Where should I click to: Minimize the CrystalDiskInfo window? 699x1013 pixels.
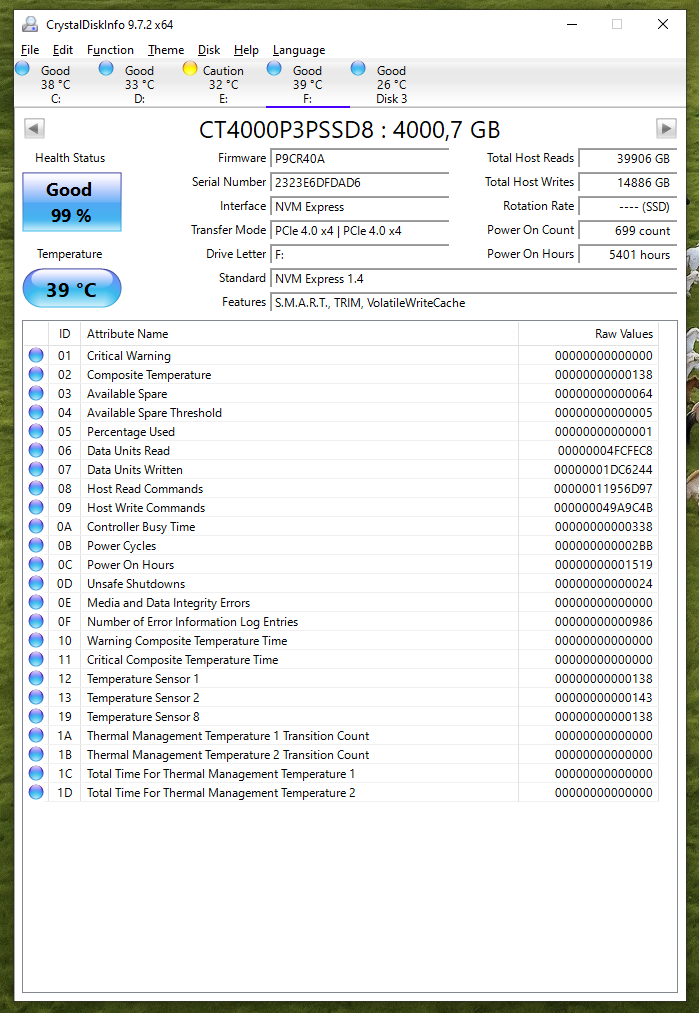(x=572, y=25)
